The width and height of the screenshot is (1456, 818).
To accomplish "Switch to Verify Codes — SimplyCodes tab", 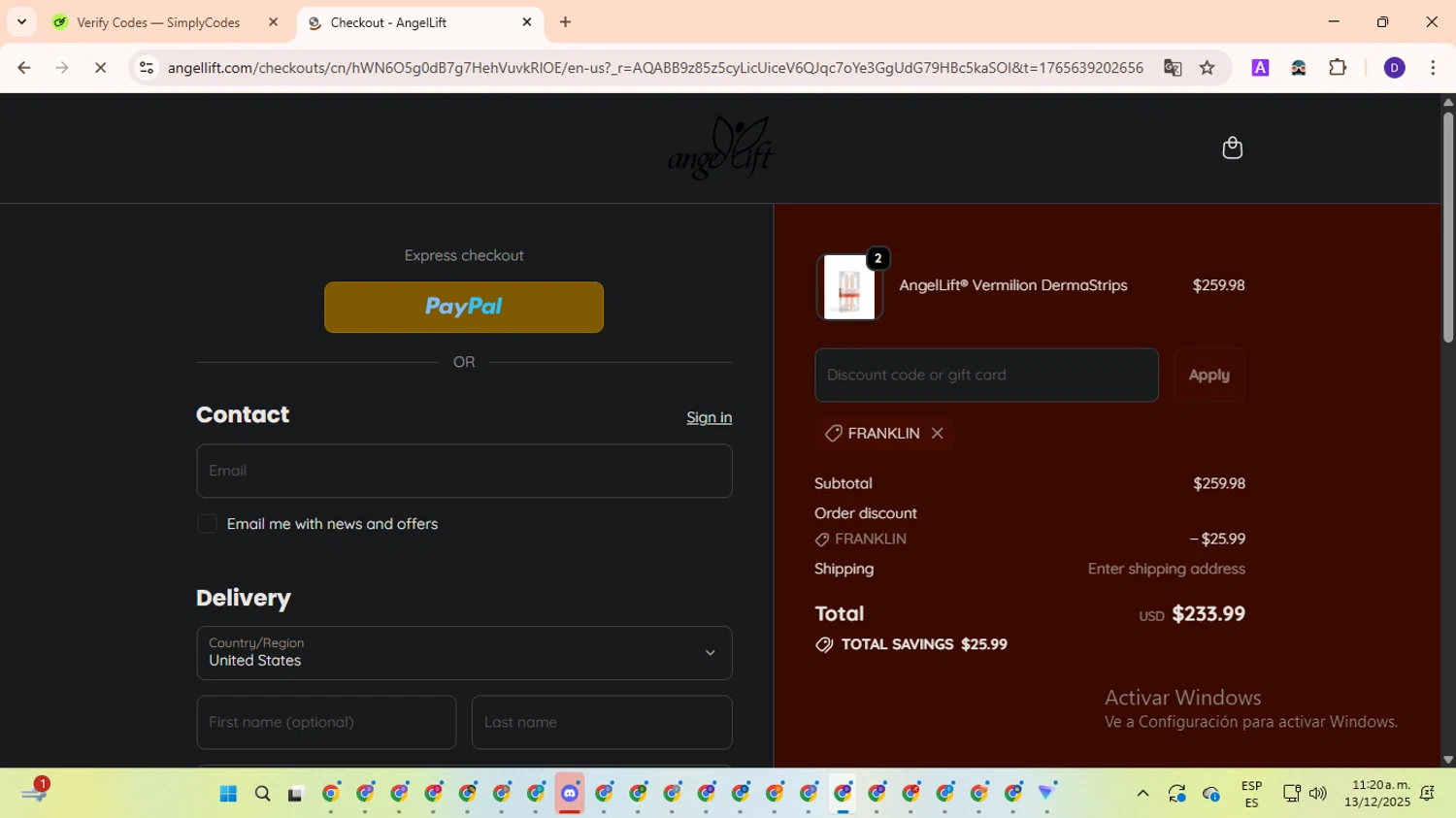I will (158, 22).
